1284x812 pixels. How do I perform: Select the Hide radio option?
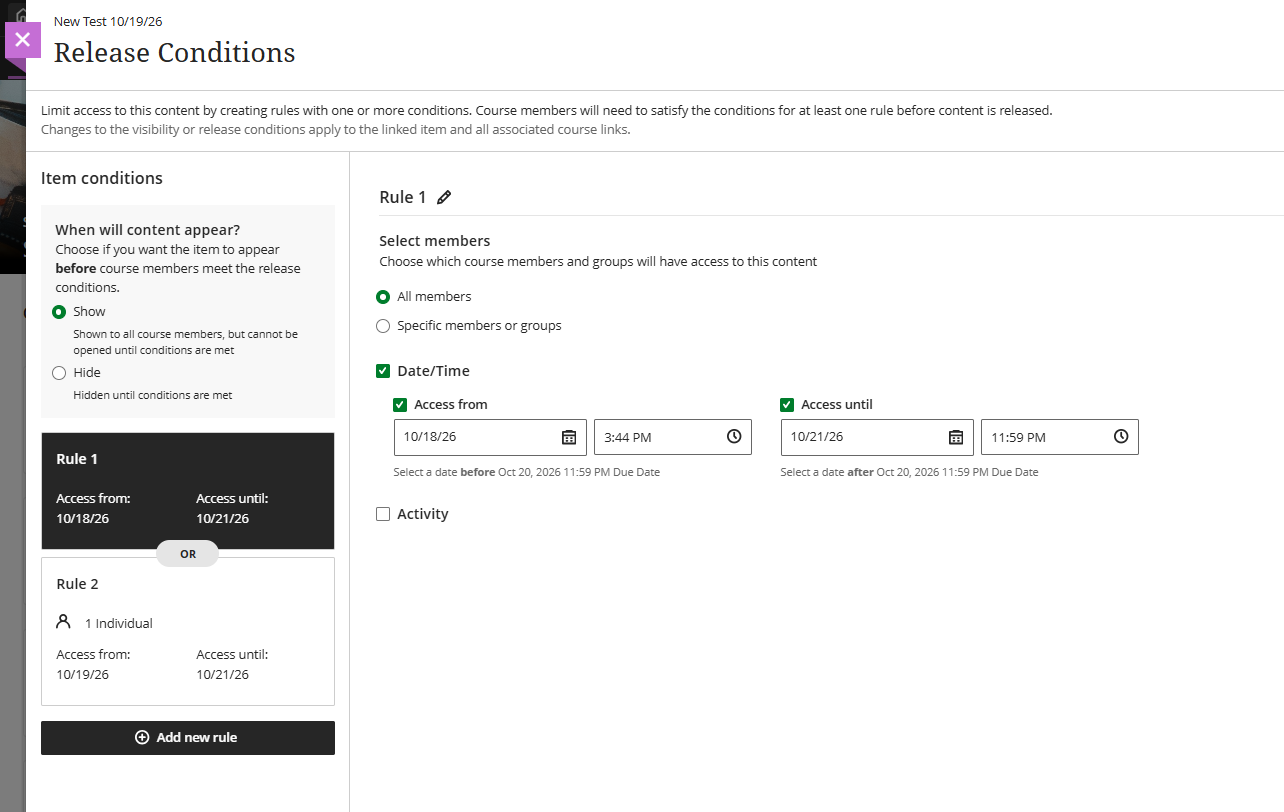(x=59, y=373)
